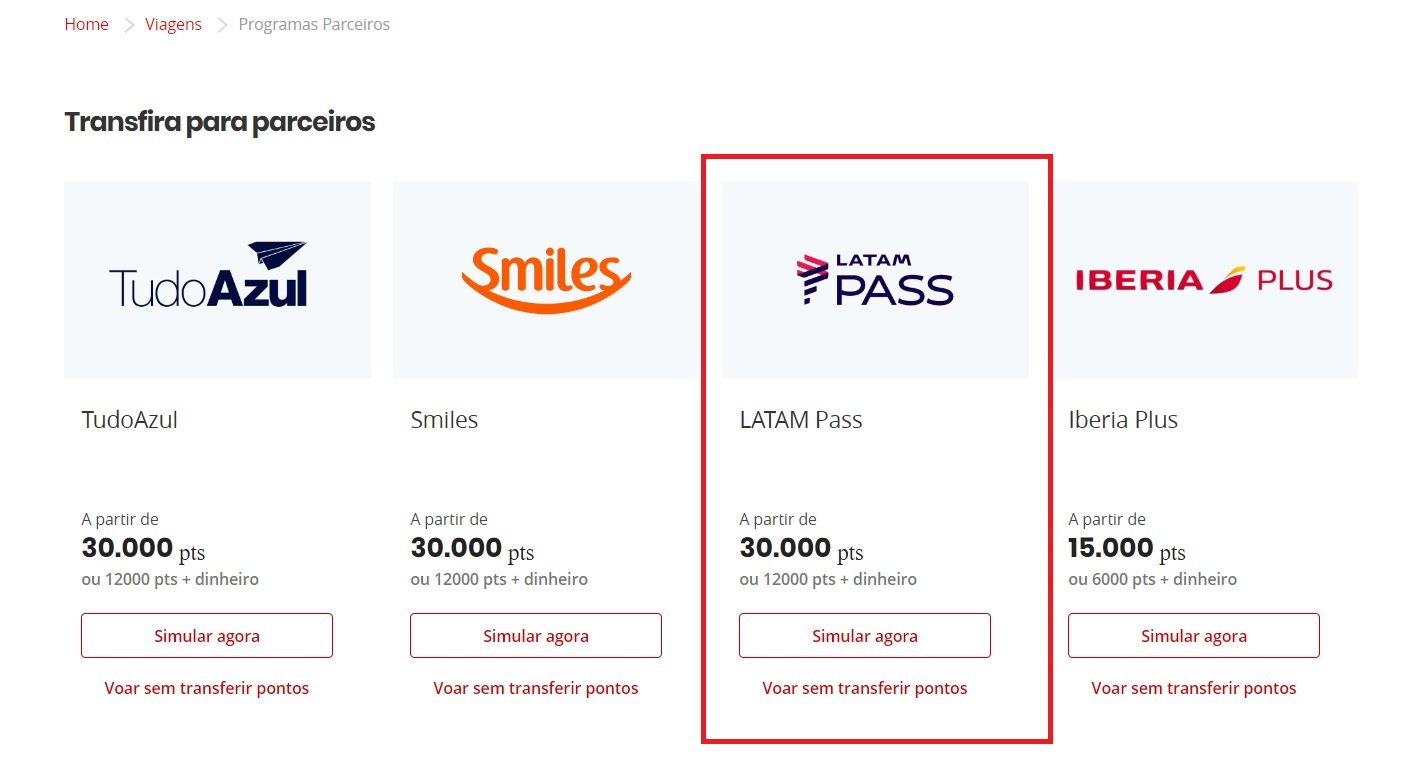Open the TudoAzul logo card image
Image resolution: width=1425 pixels, height=761 pixels.
(x=217, y=280)
